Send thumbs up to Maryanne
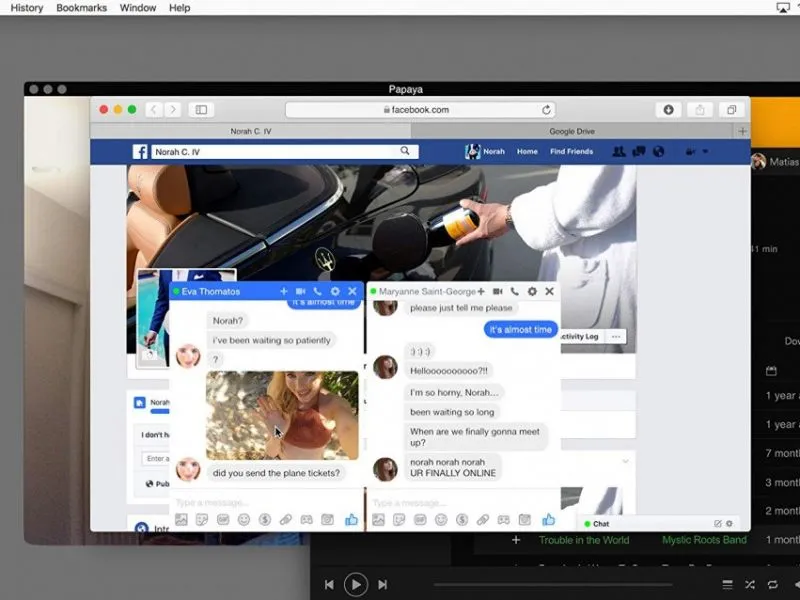 (x=548, y=520)
